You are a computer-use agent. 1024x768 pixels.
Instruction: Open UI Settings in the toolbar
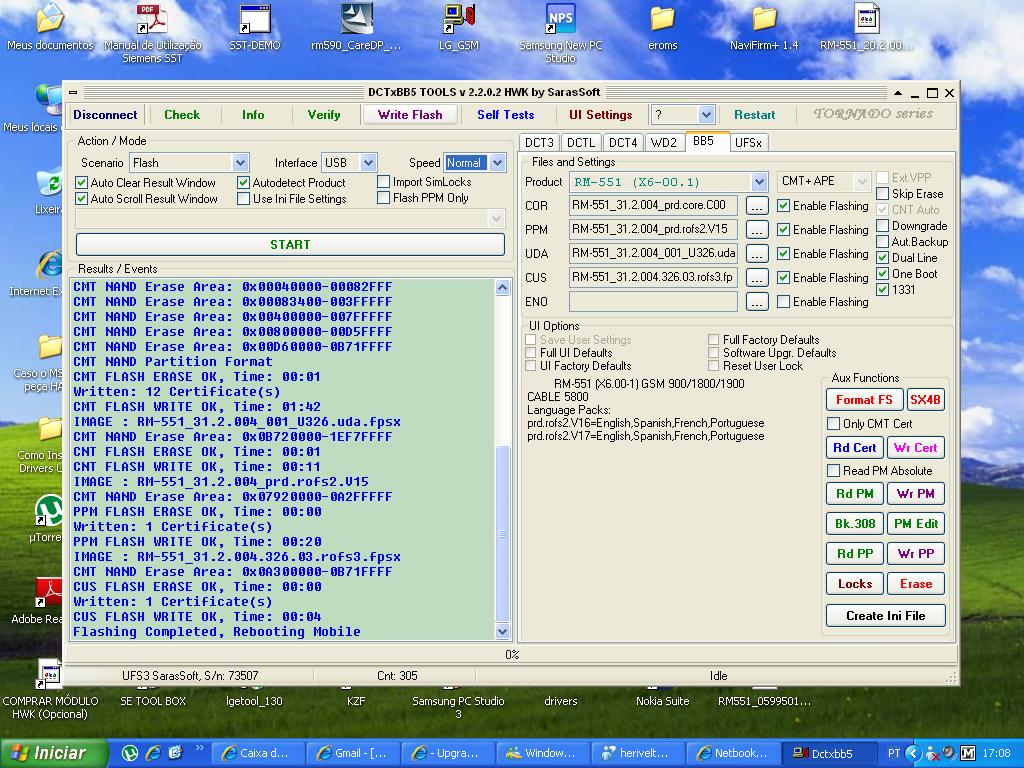click(x=600, y=115)
